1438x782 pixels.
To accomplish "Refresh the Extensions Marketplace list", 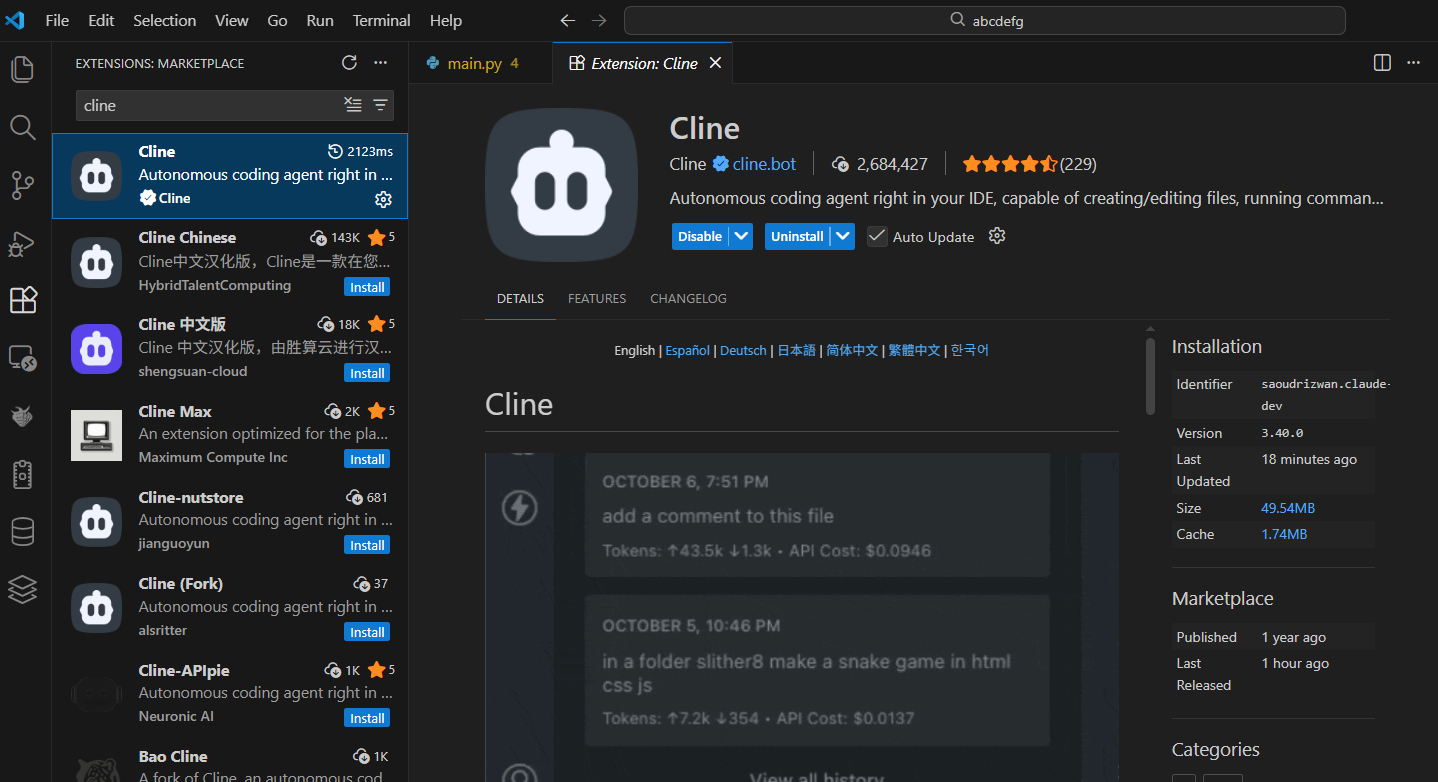I will [349, 63].
